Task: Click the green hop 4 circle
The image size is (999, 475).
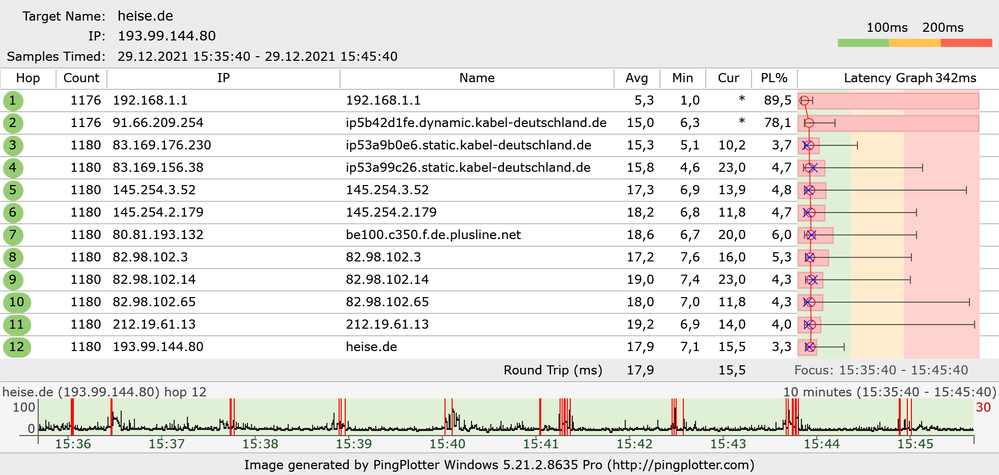Action: (12, 168)
